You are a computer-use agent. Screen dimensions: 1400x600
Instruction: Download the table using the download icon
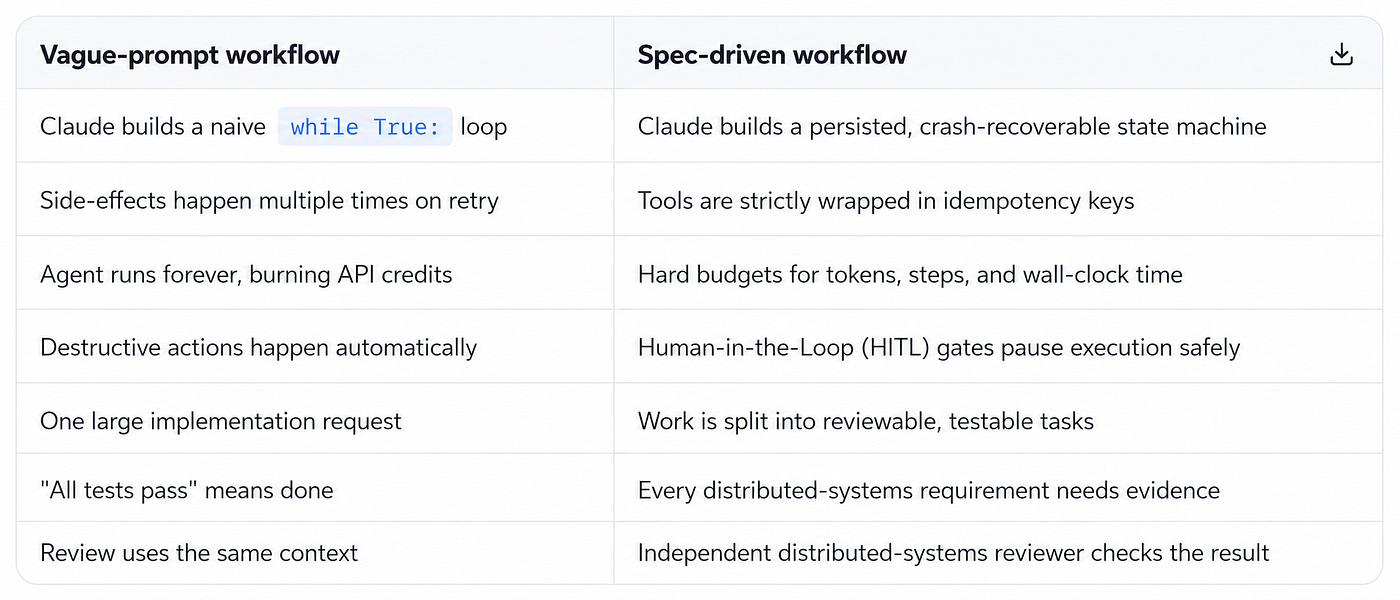[x=1341, y=54]
